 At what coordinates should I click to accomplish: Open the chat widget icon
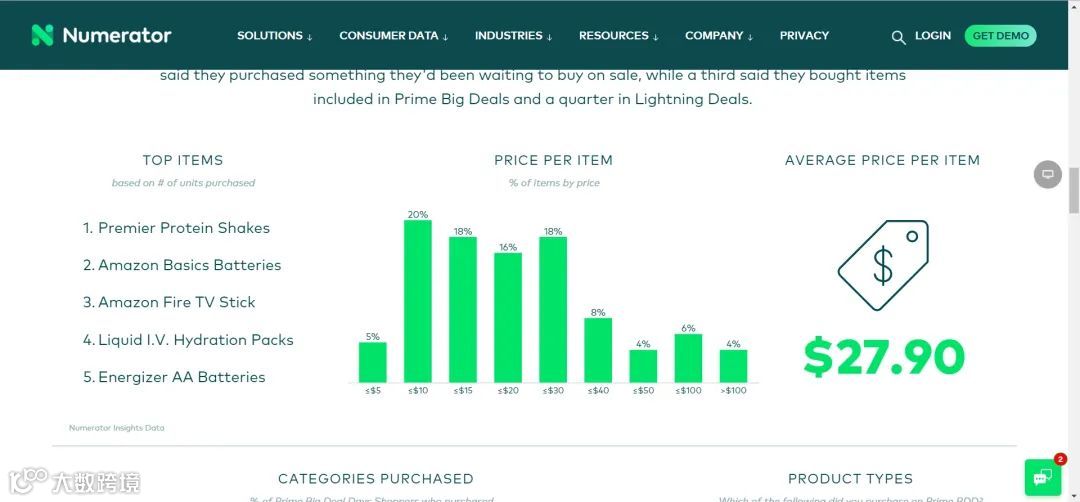tap(1042, 477)
